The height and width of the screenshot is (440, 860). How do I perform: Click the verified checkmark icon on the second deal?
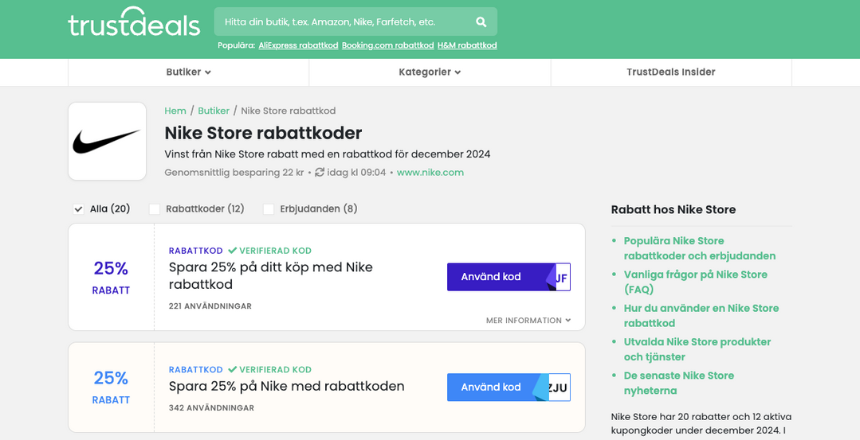(233, 370)
